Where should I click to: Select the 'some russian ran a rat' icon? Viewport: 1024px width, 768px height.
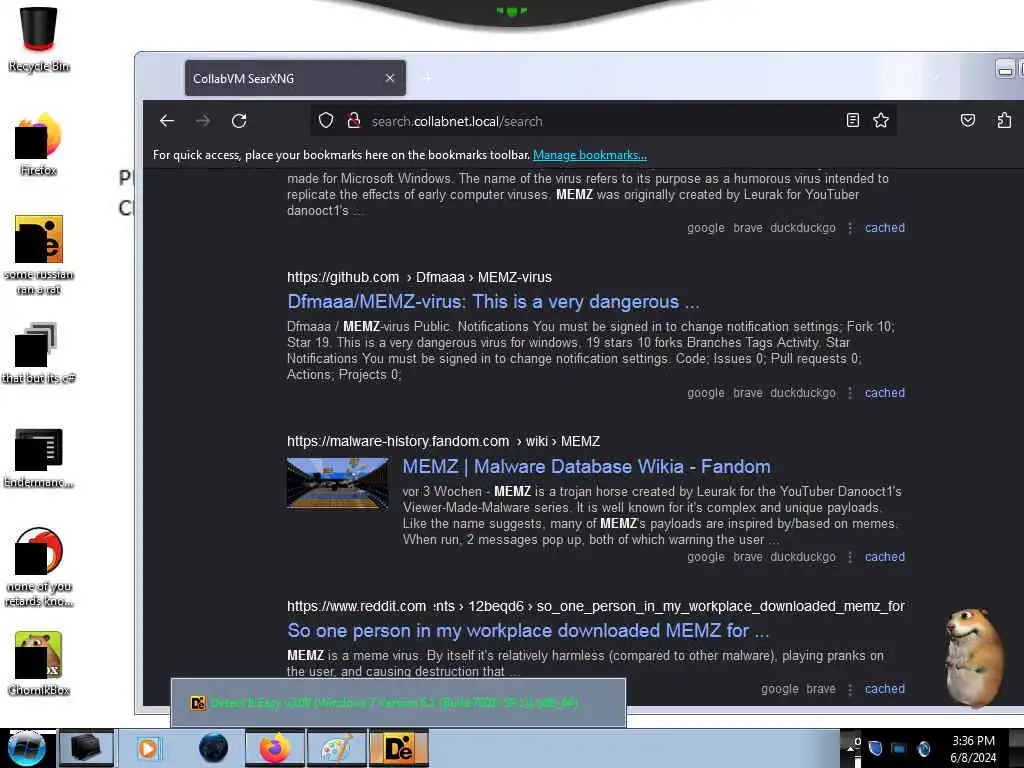39,255
